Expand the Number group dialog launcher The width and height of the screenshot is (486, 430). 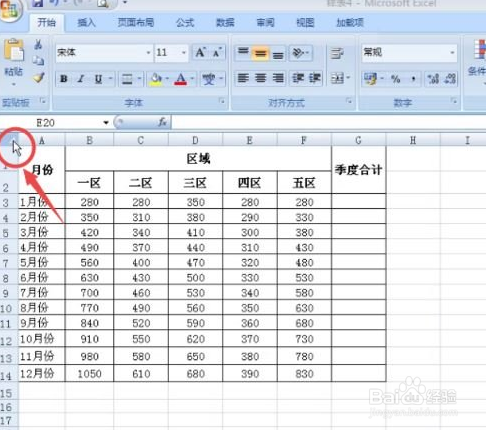454,101
